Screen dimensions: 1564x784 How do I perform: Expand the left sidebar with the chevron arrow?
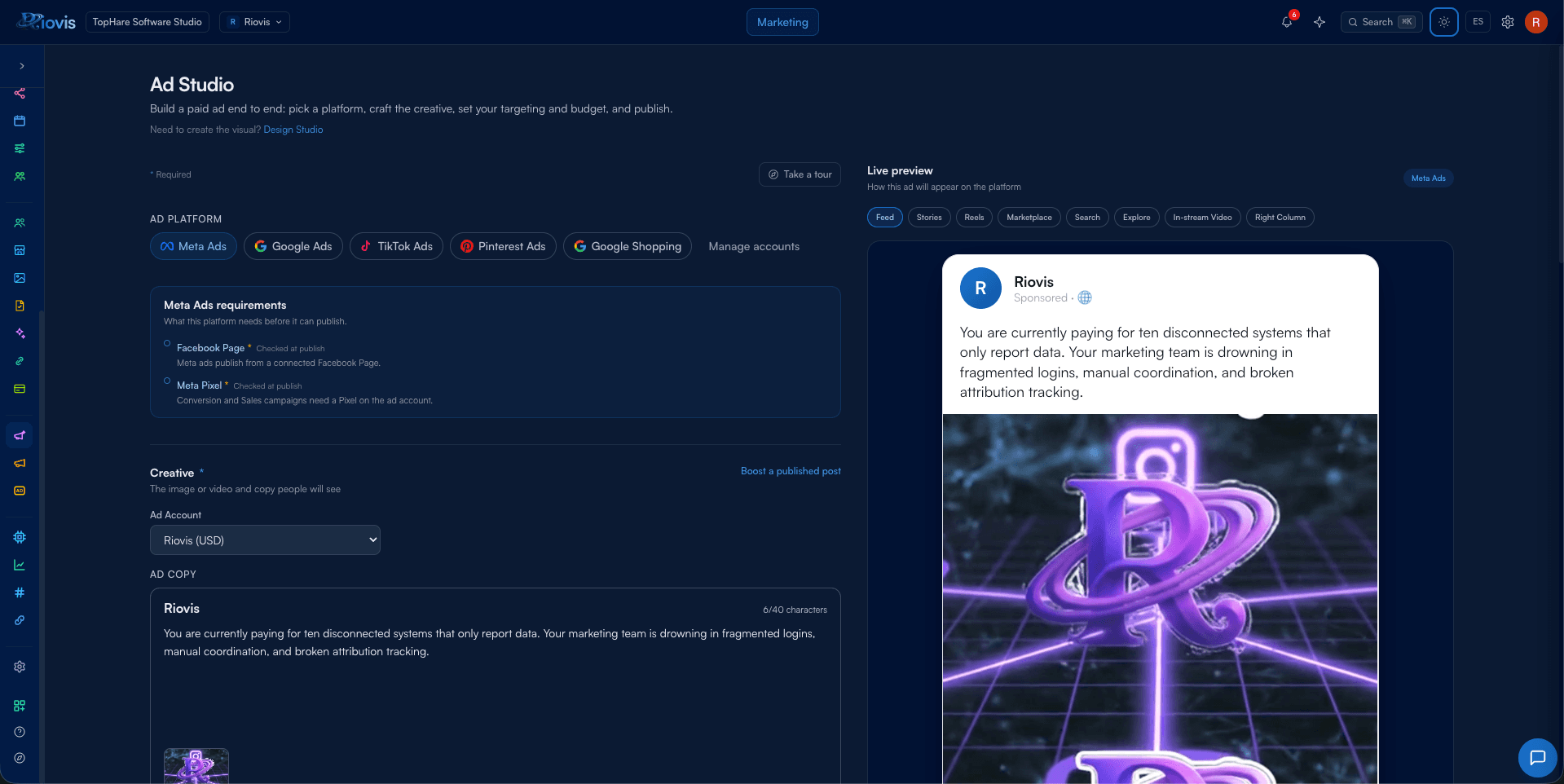pos(22,66)
